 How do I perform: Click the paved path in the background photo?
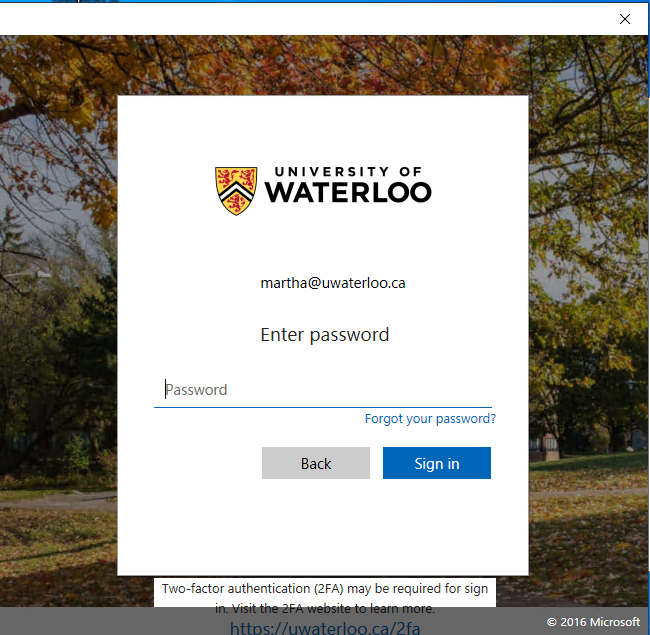coord(60,500)
